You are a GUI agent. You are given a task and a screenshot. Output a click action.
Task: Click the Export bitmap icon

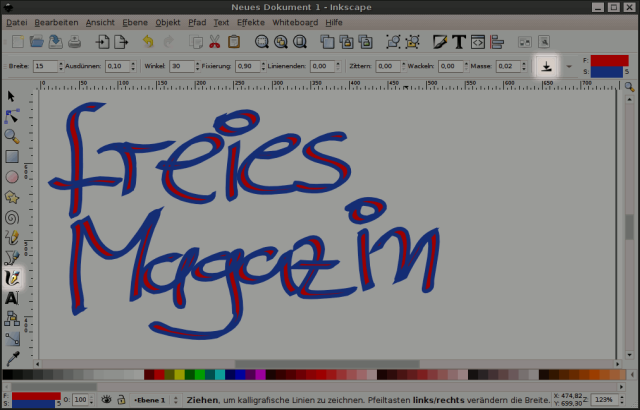(x=121, y=42)
